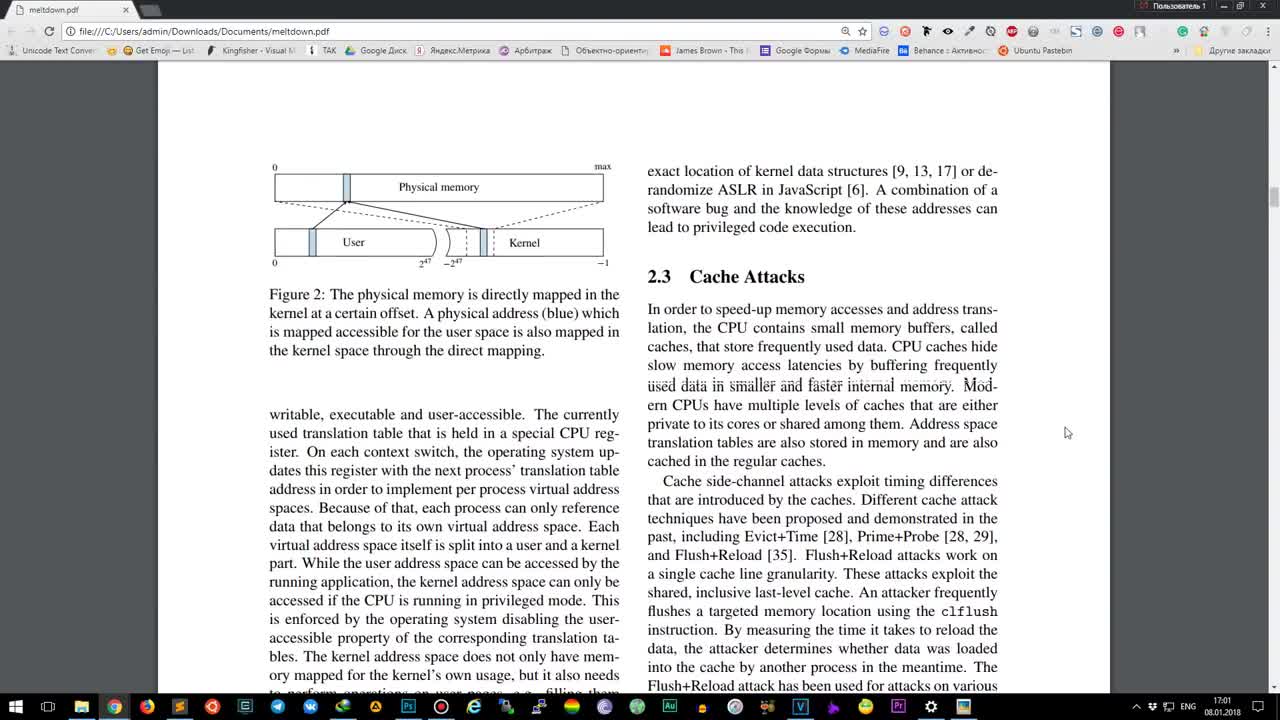
Task: Open the Behance bookmark
Action: 942,50
